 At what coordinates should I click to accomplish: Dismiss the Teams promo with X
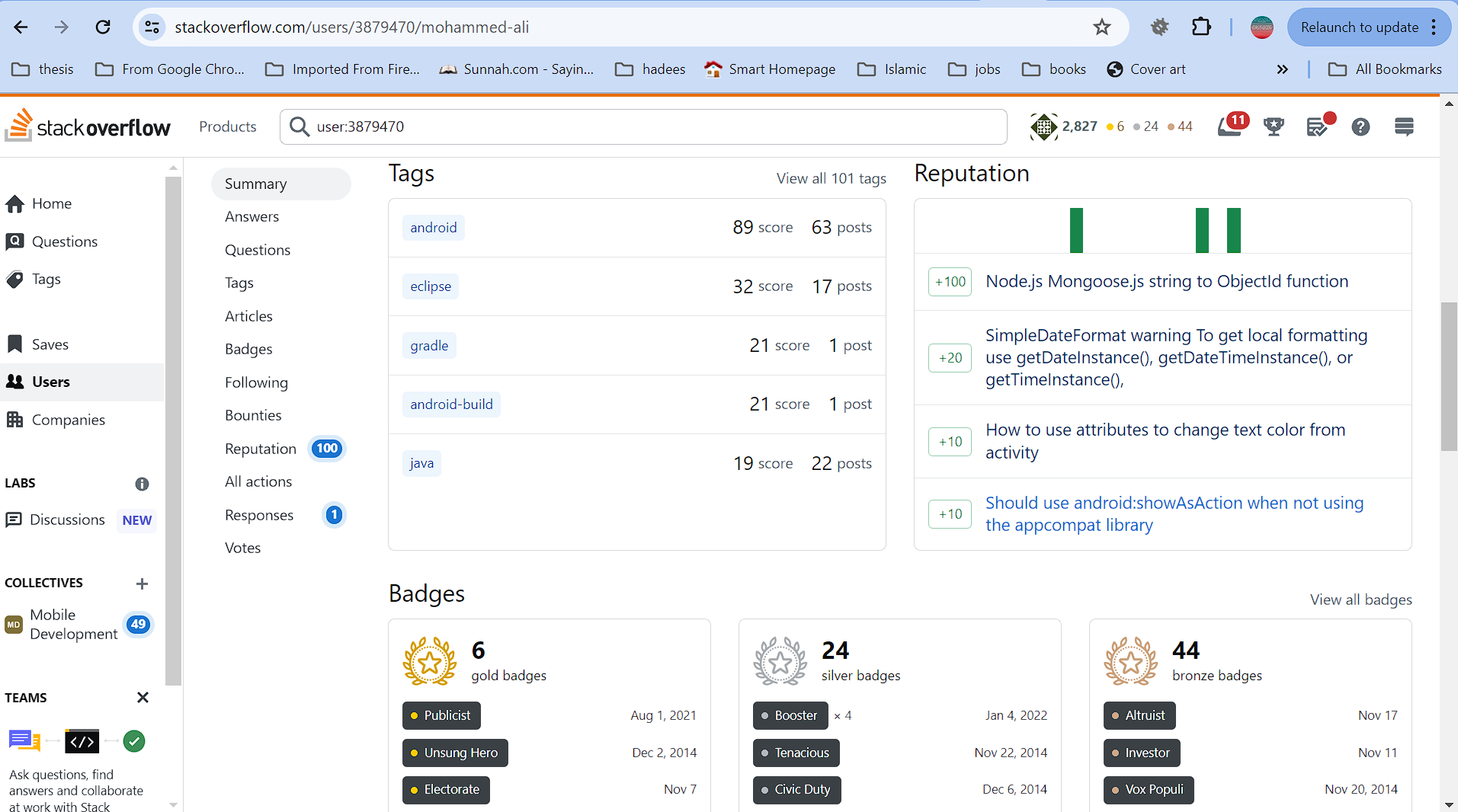(x=143, y=697)
